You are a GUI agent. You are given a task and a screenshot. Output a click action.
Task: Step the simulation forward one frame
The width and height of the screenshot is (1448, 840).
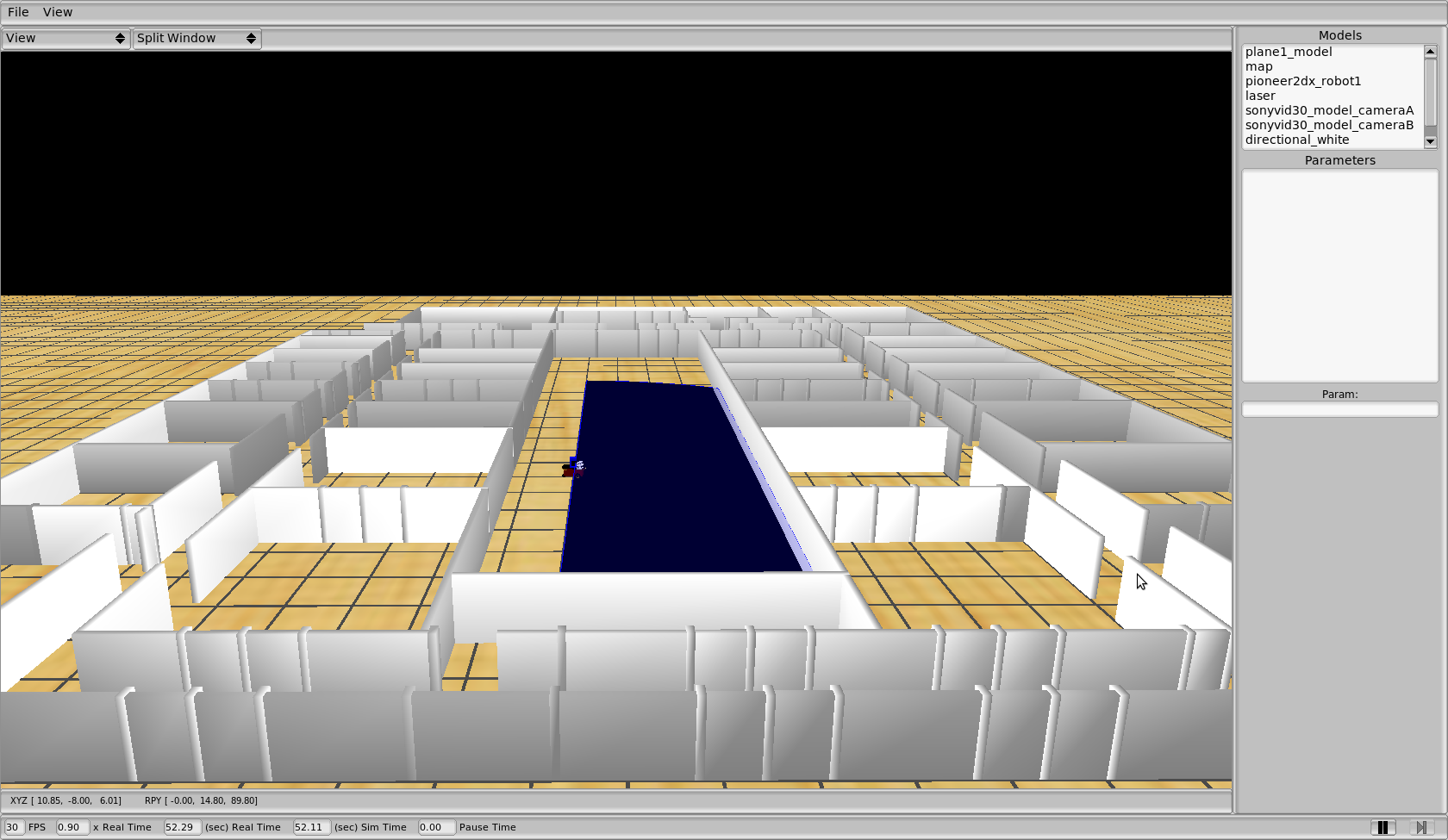pos(1421,827)
